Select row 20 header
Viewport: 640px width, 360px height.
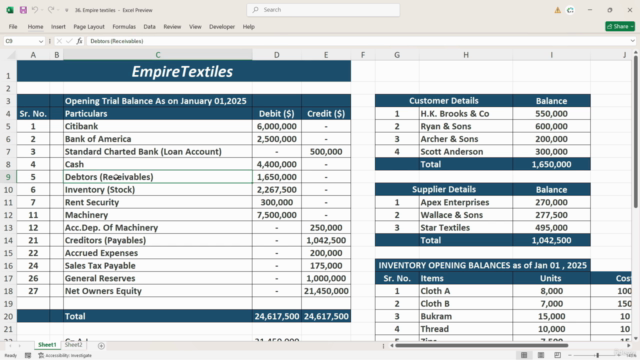[x=8, y=316]
